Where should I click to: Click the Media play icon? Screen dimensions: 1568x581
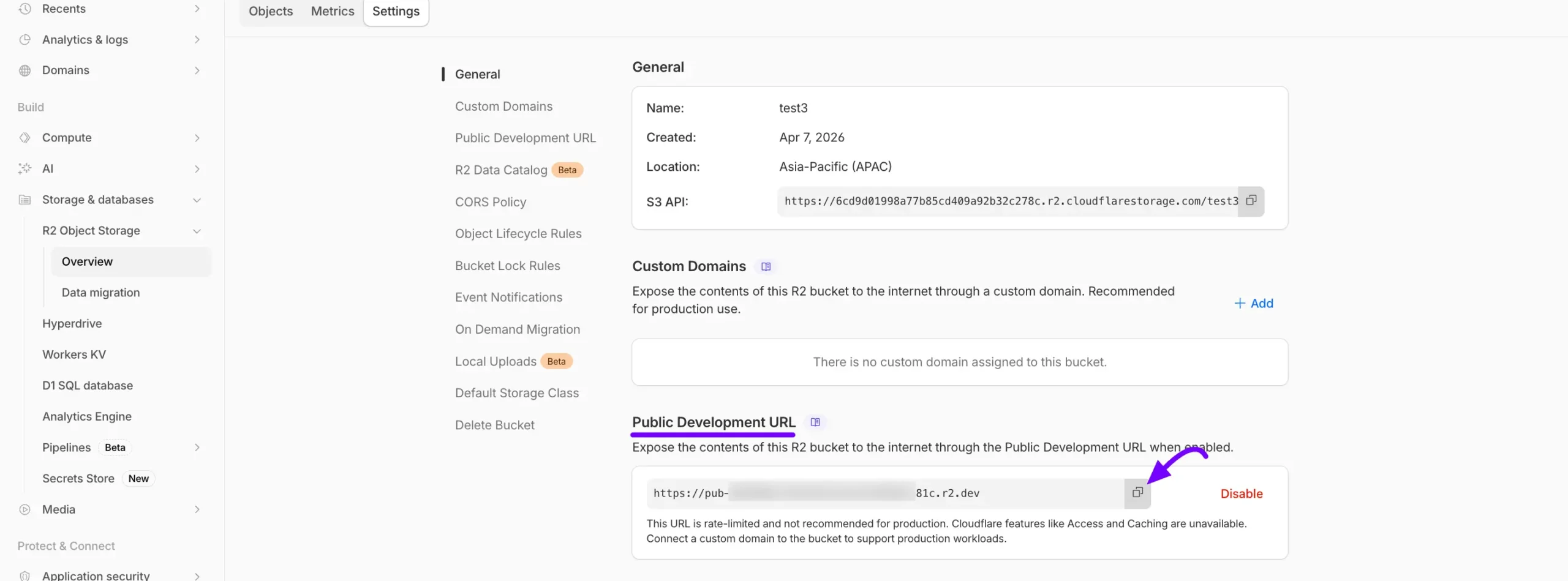[x=24, y=509]
